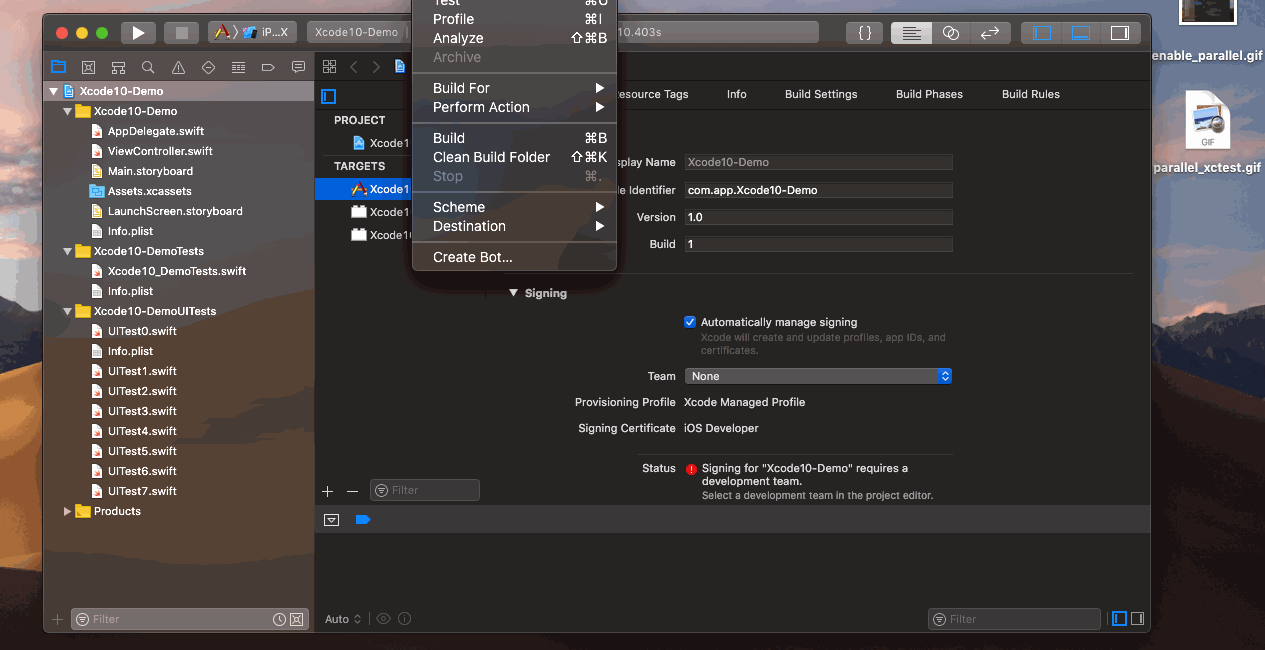The image size is (1265, 650).
Task: Switch to the Version editor
Action: point(990,33)
